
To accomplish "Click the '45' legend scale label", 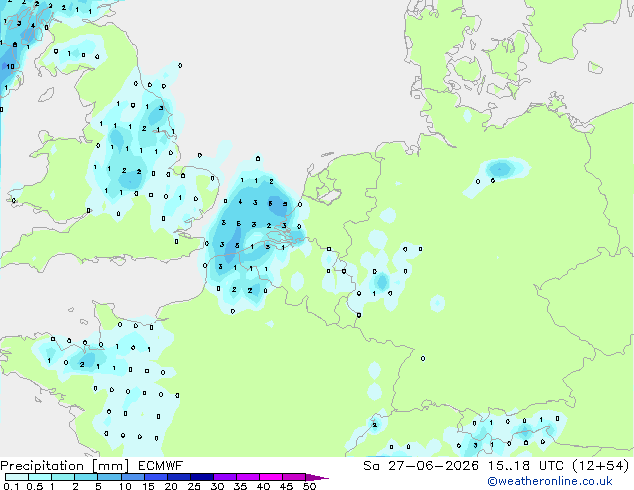I will 286,486.
